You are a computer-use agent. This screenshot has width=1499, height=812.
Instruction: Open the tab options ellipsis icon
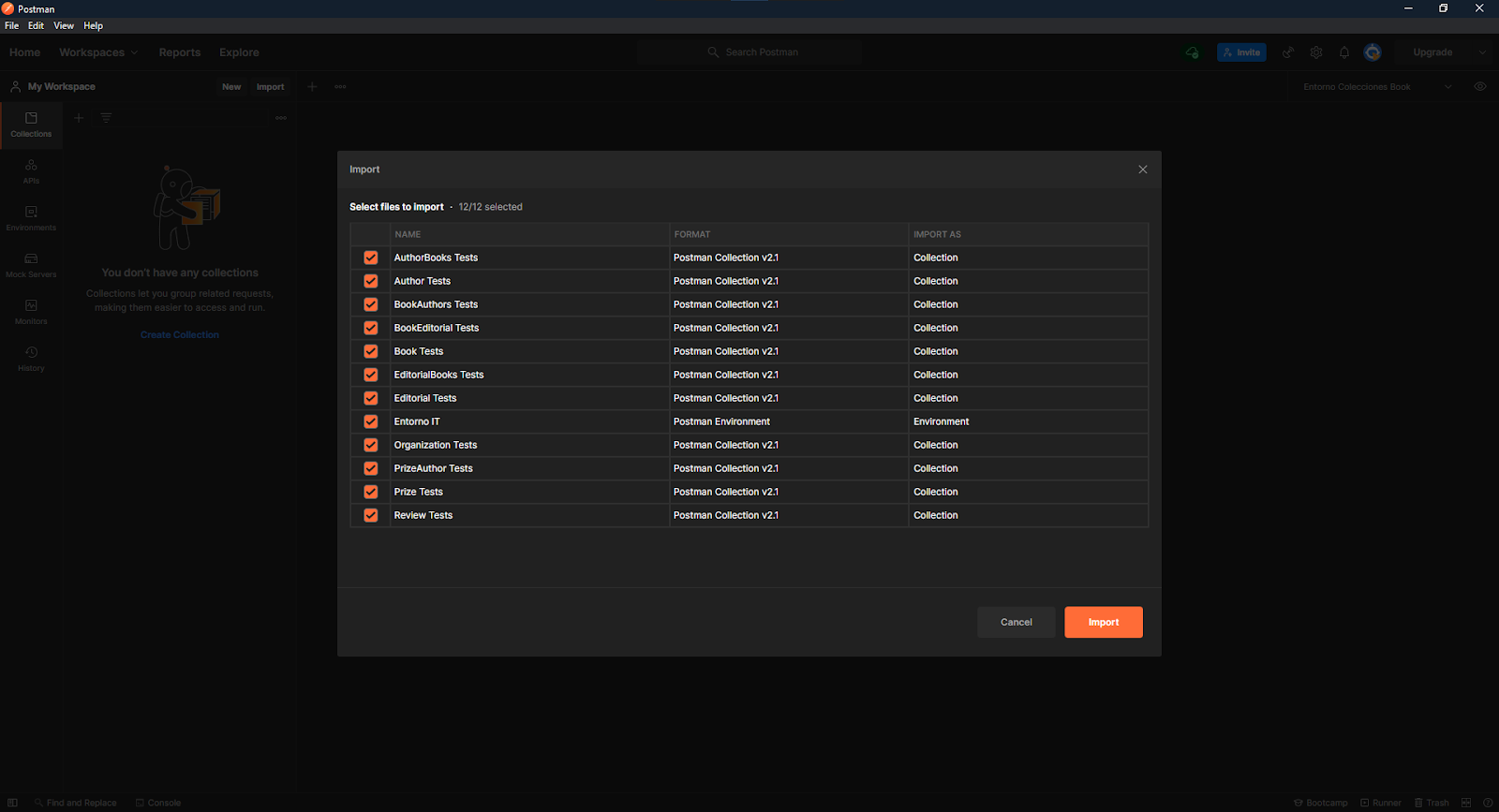click(x=340, y=87)
